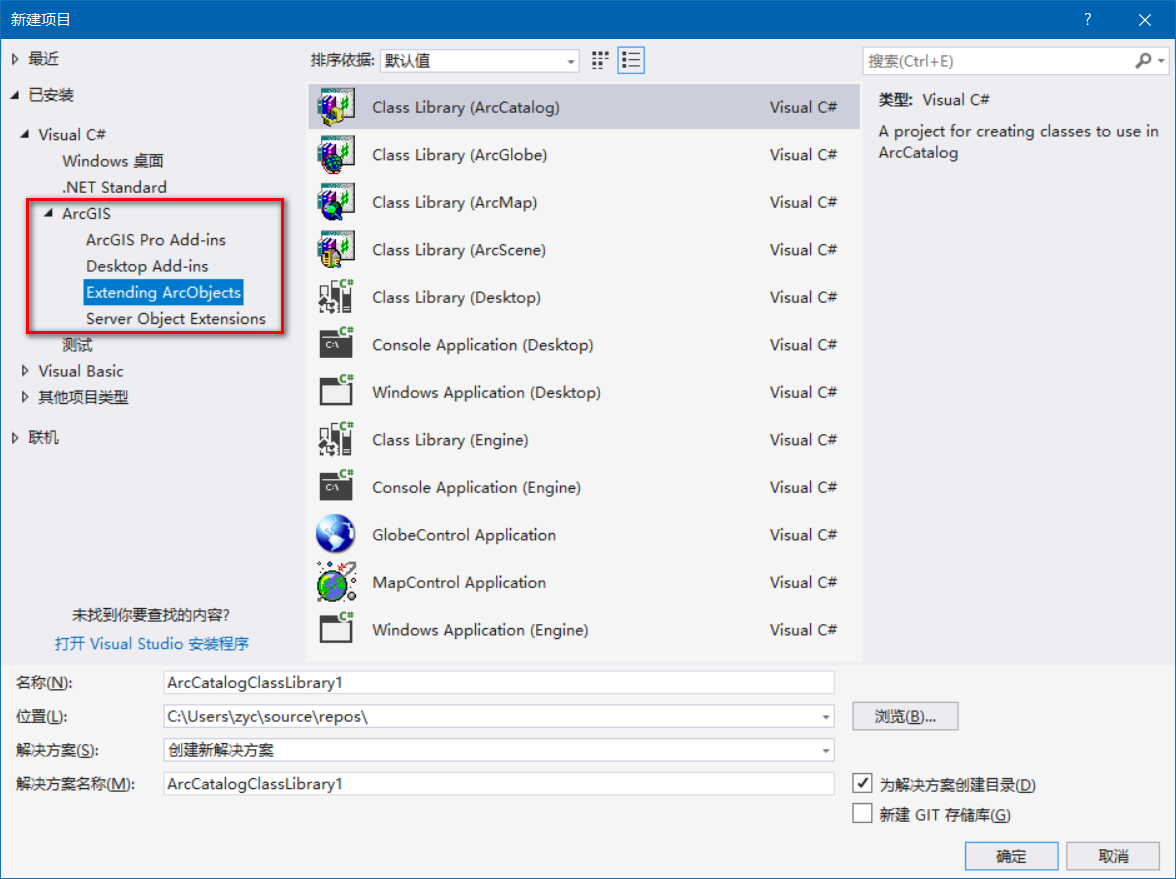This screenshot has height=879, width=1176.
Task: Open the sort-by 默认值 dropdown
Action: (x=480, y=61)
